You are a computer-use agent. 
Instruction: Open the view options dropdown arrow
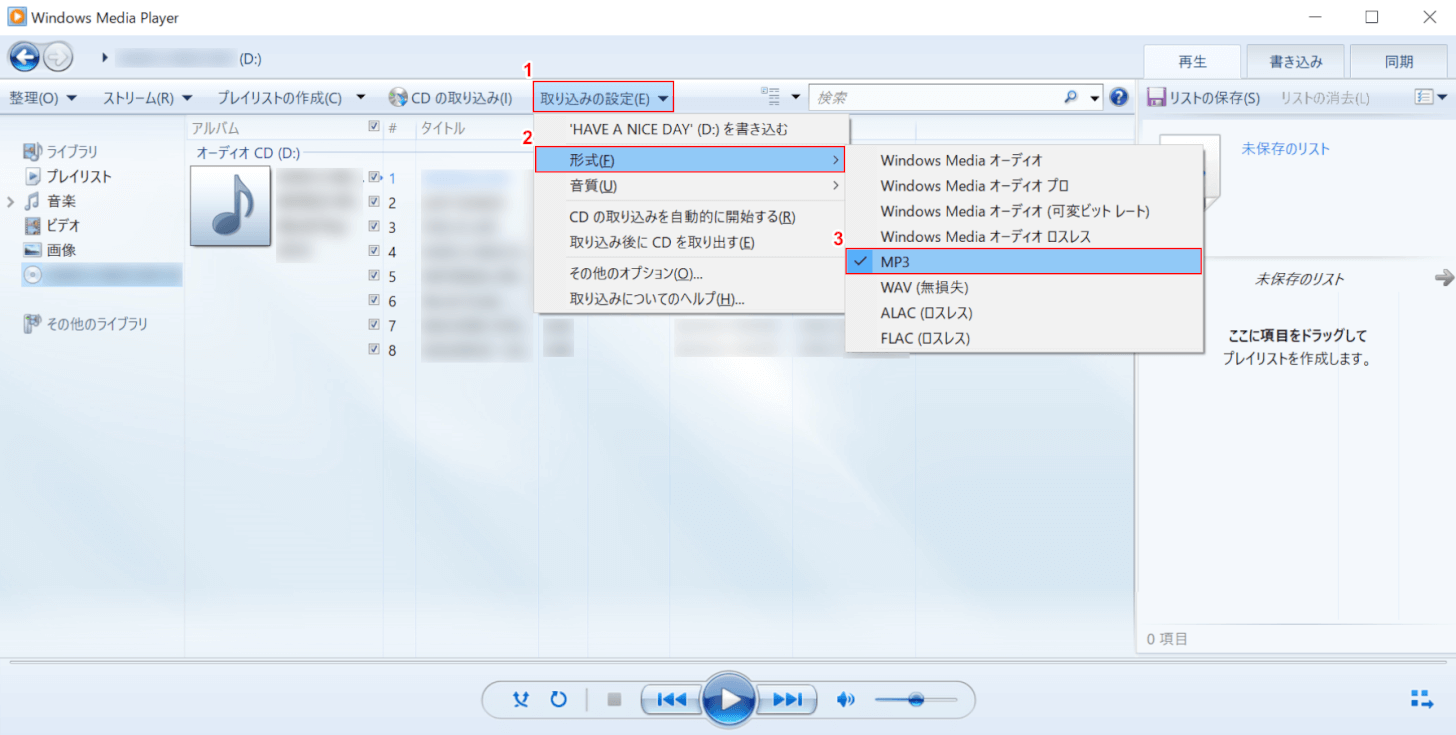pyautogui.click(x=796, y=97)
